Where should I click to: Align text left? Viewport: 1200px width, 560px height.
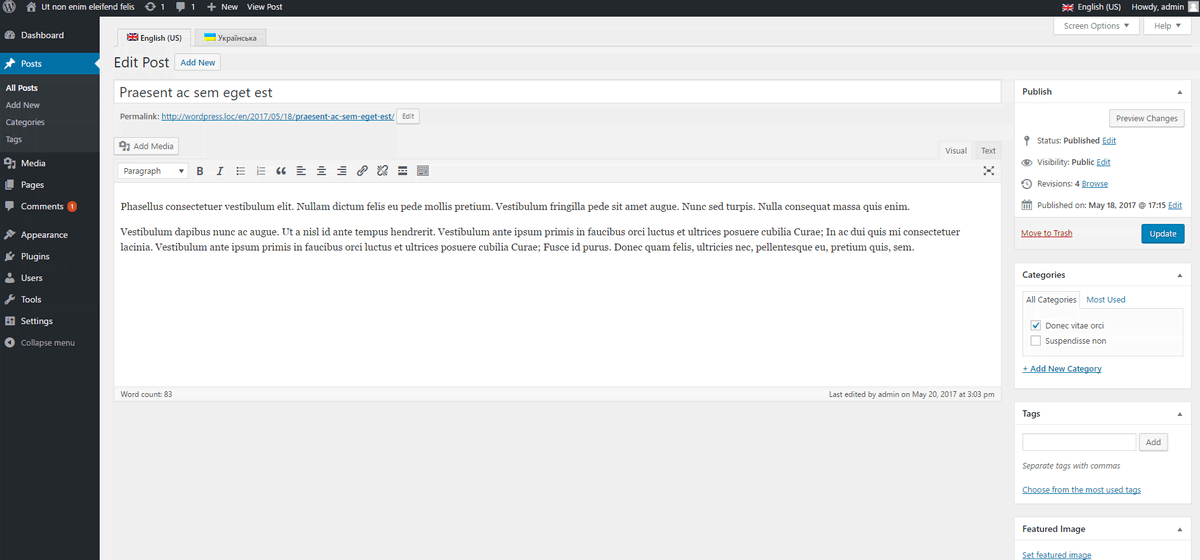[301, 171]
